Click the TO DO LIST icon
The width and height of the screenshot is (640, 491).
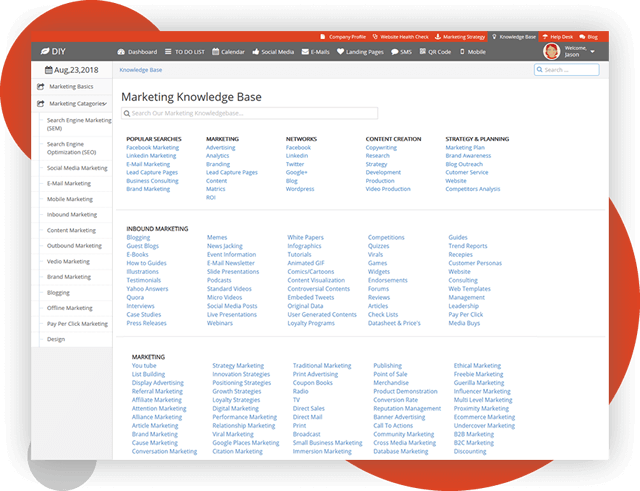pos(168,51)
